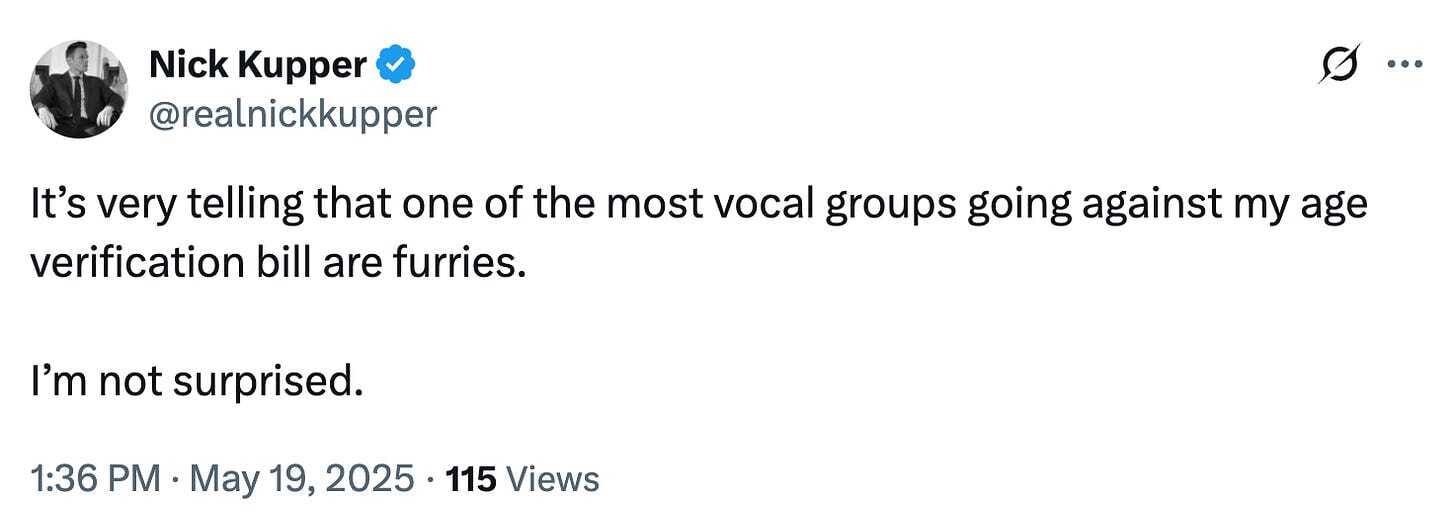This screenshot has height=520, width=1456.
Task: Click the blue verified checkmark badge
Action: 397,66
